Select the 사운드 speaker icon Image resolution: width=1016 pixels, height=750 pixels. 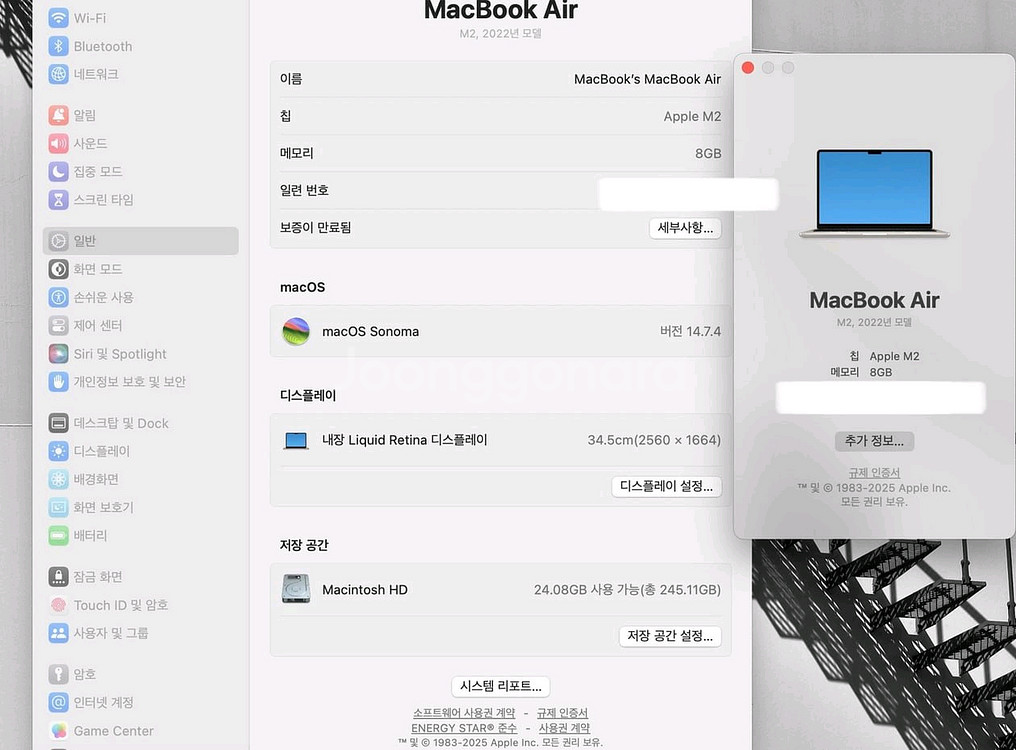point(58,143)
